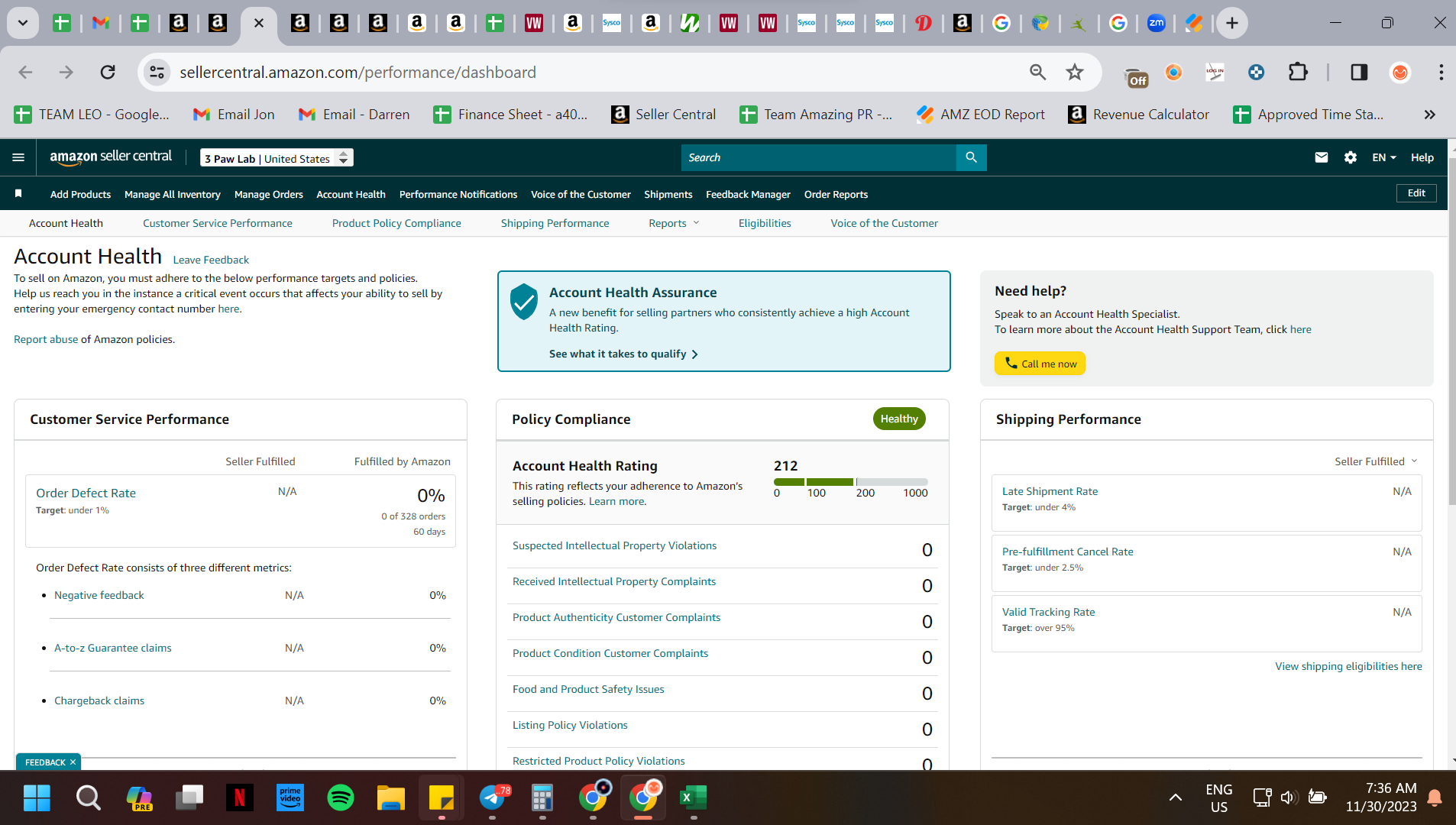Close the current browser tab
This screenshot has width=1456, height=825.
coord(259,23)
